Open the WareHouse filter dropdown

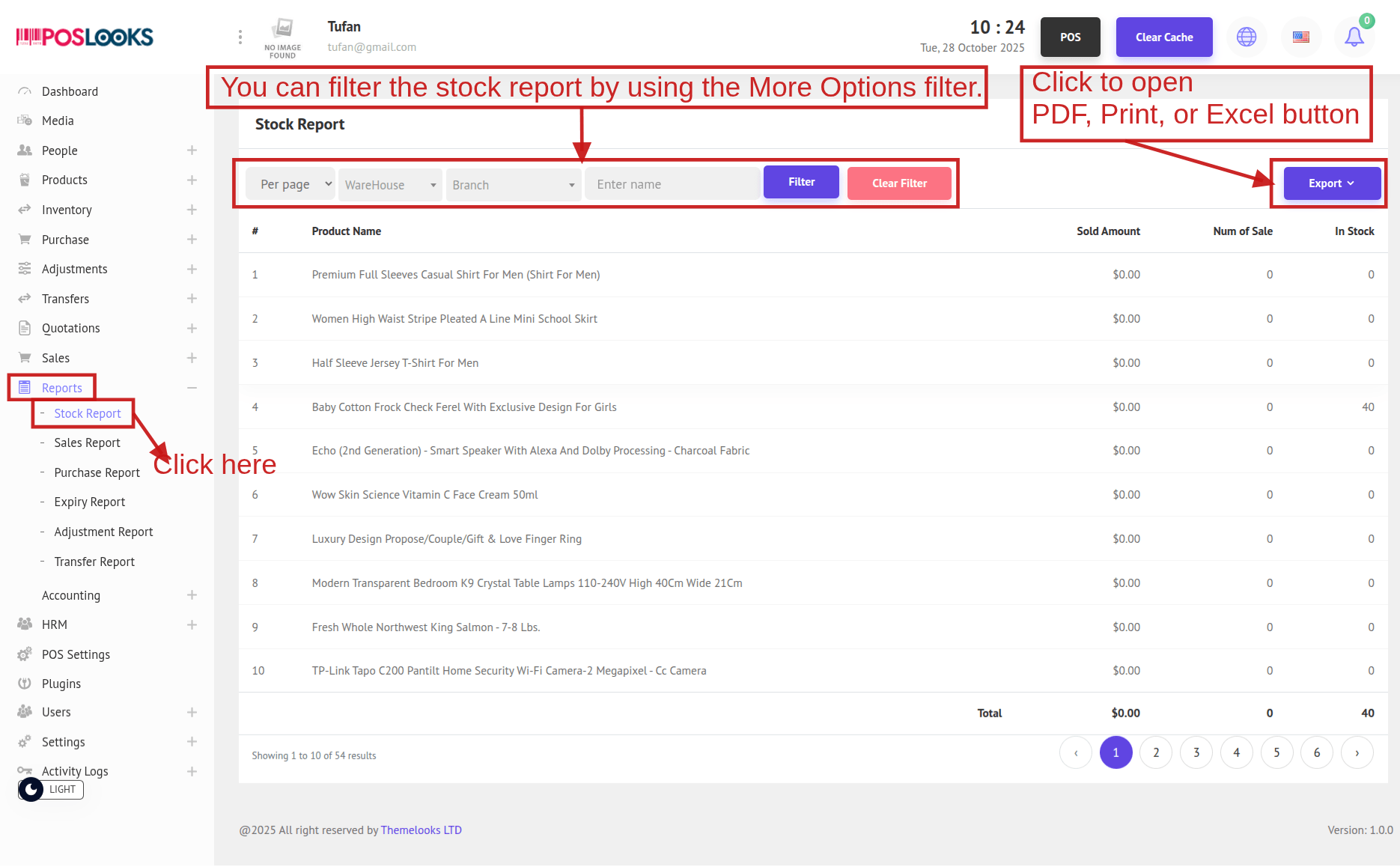390,185
